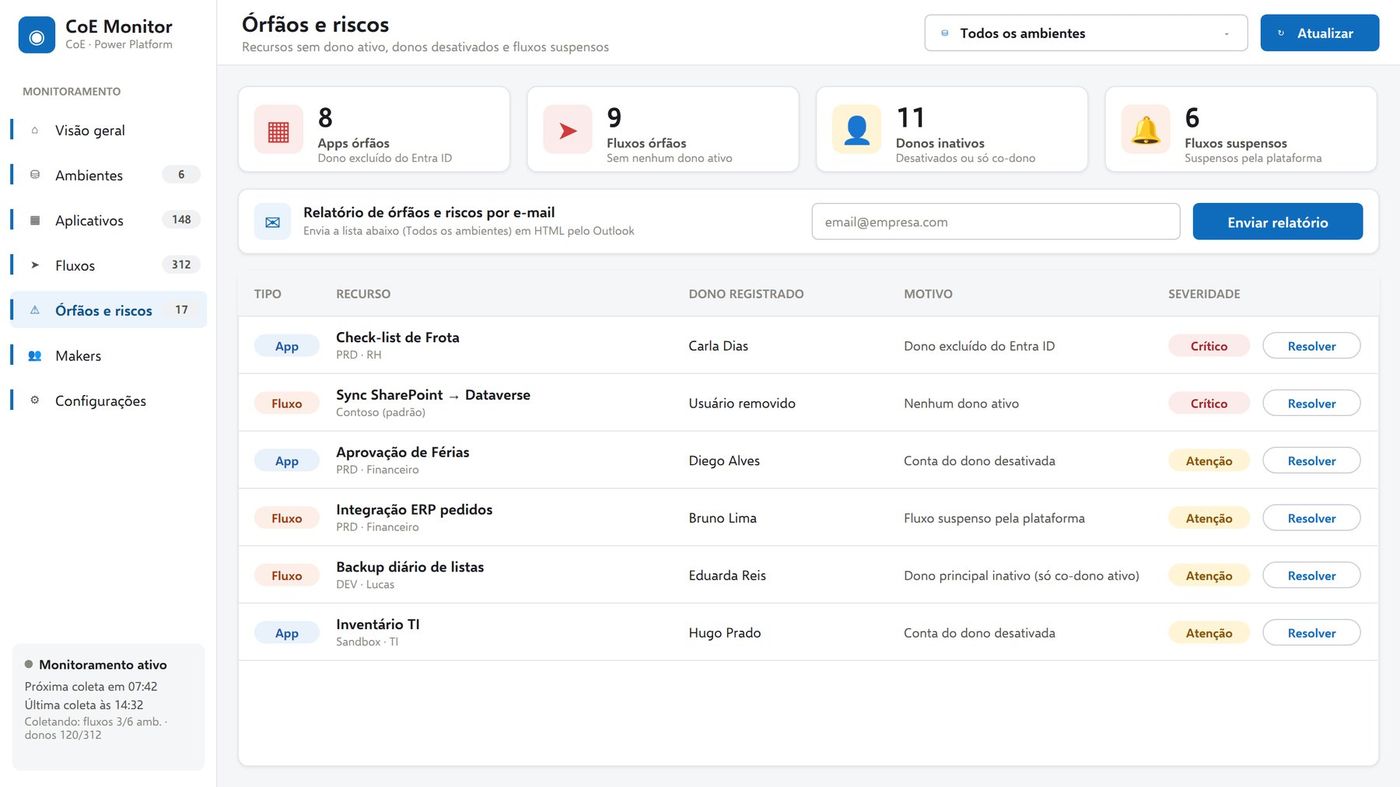Click the Configurações gear icon
The height and width of the screenshot is (787, 1400).
(x=35, y=400)
